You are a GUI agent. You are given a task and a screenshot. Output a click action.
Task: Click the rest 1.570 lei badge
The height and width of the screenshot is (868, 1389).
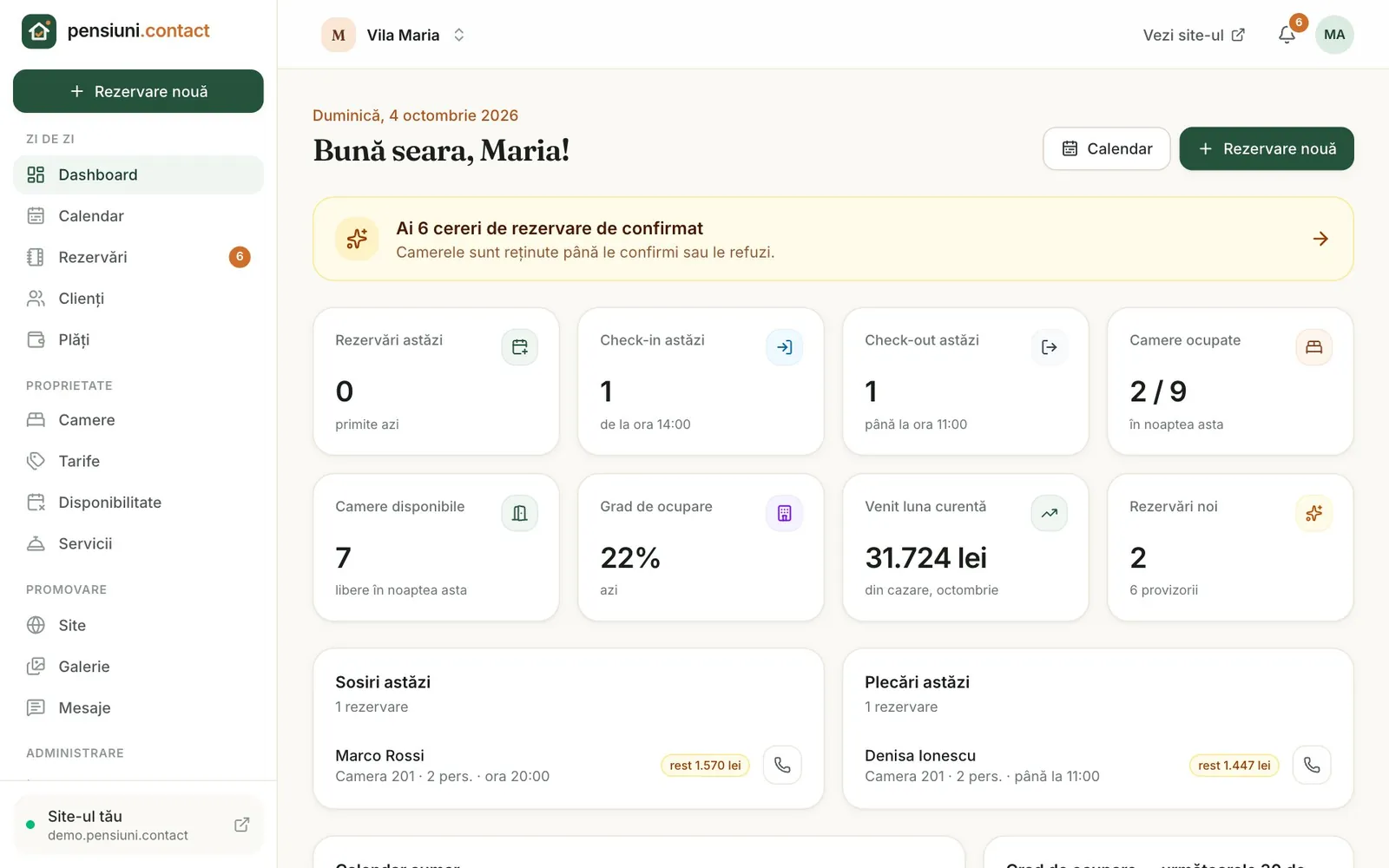(705, 765)
